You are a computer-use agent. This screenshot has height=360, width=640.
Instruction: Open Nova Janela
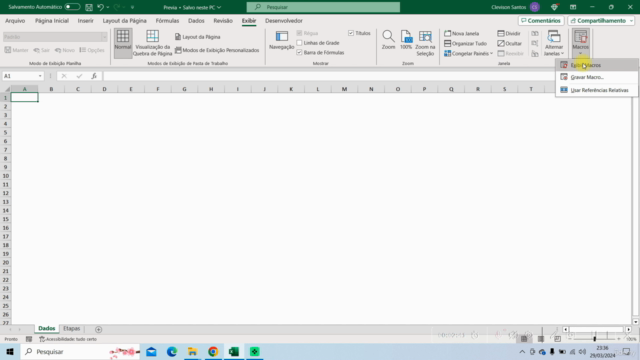(462, 33)
